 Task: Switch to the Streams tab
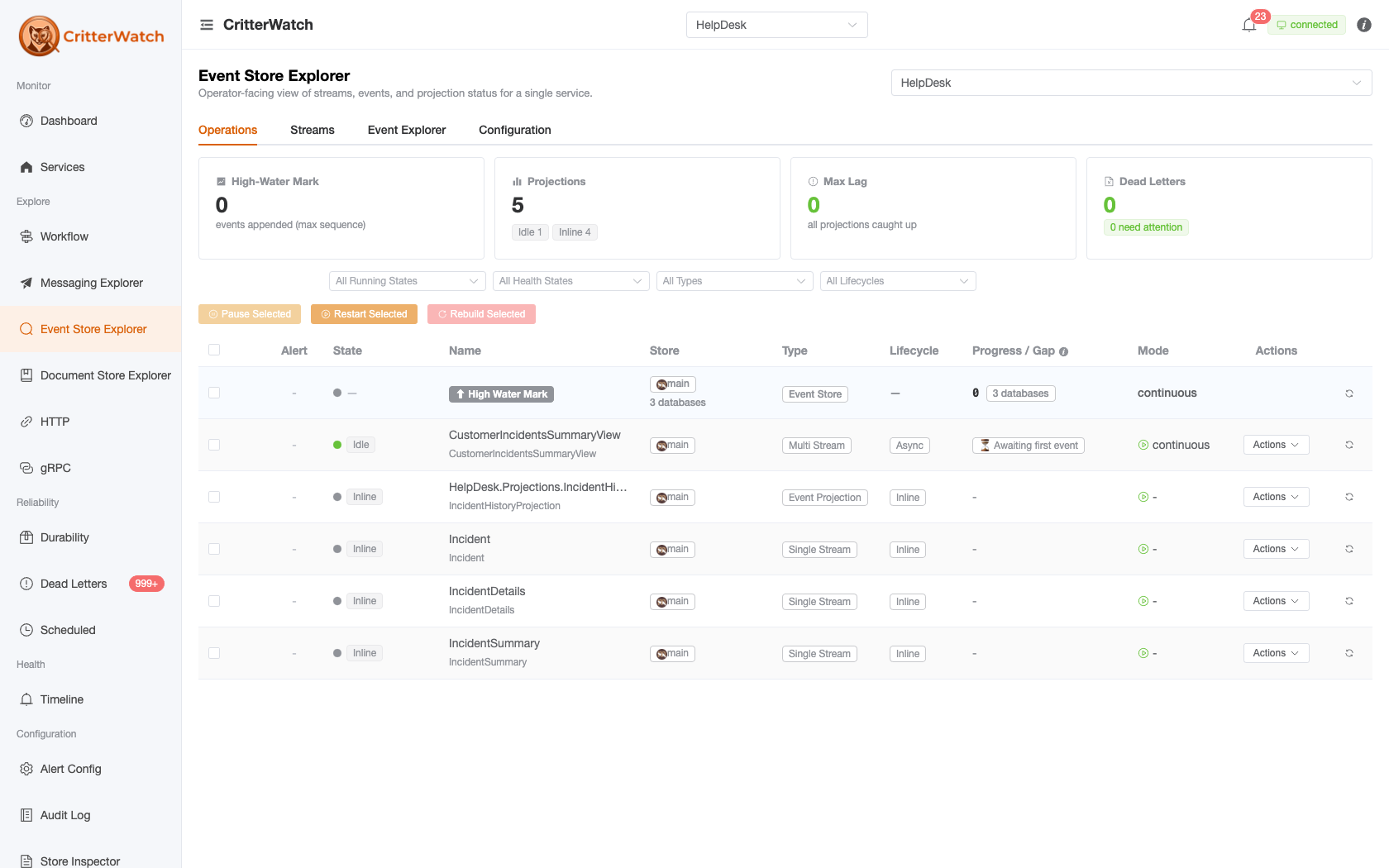click(313, 130)
